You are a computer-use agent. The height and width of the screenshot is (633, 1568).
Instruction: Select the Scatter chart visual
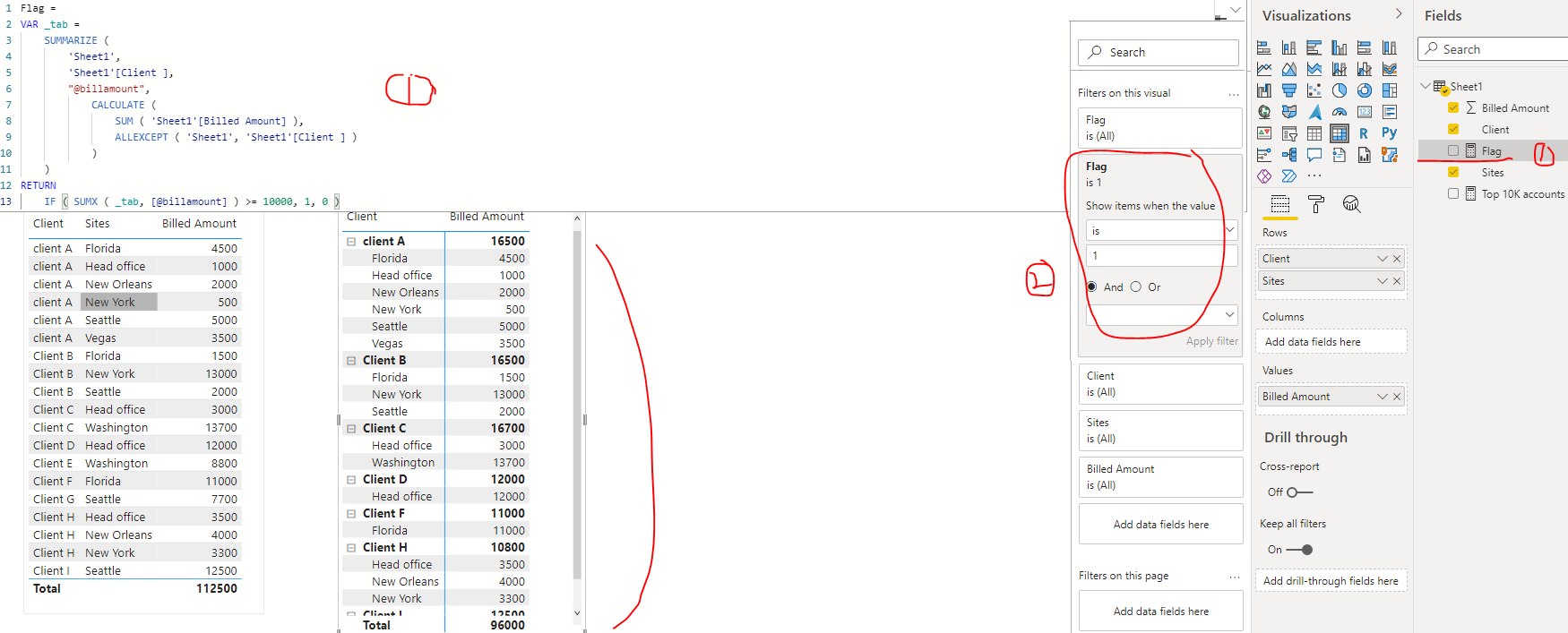tap(1314, 90)
